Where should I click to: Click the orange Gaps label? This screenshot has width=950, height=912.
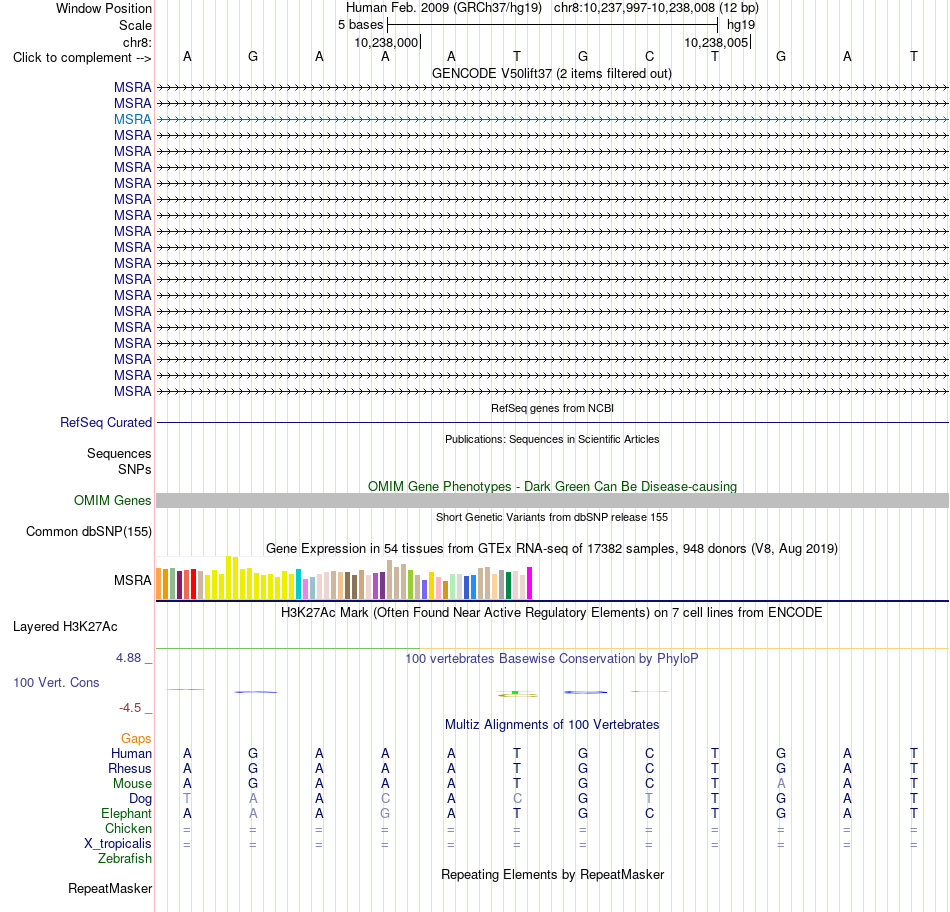coord(136,738)
